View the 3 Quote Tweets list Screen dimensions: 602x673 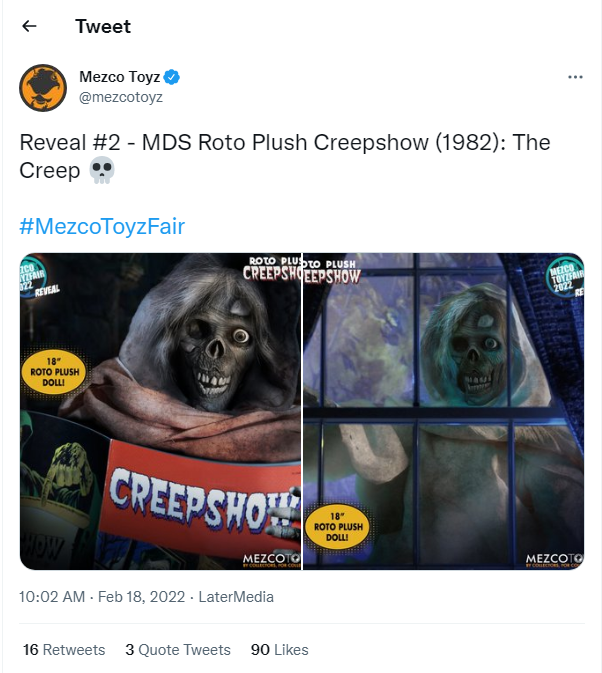click(x=178, y=650)
